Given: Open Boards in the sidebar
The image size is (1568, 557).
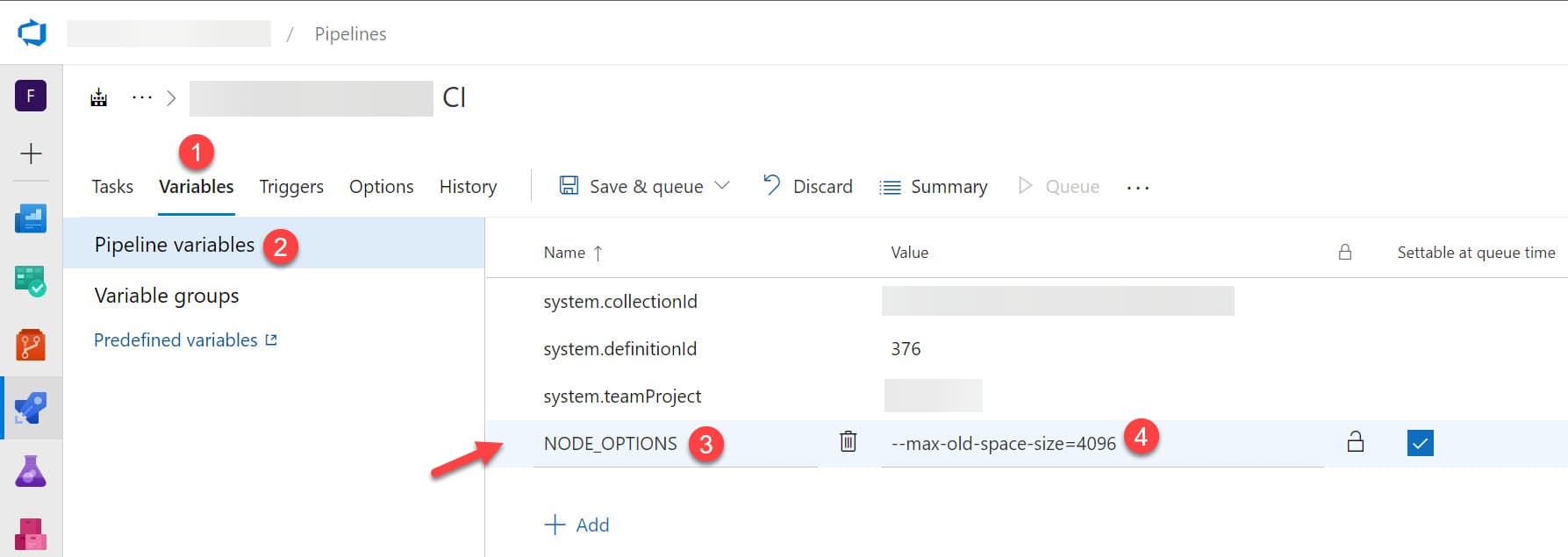Looking at the screenshot, I should coord(31,218).
